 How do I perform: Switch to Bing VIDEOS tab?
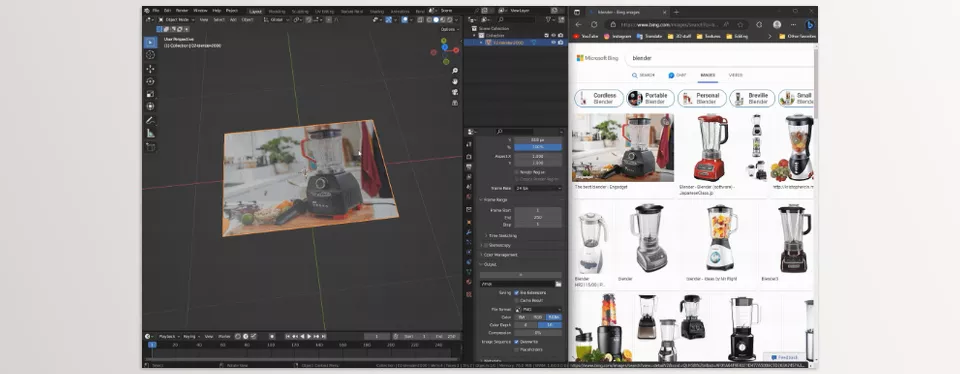(x=735, y=75)
